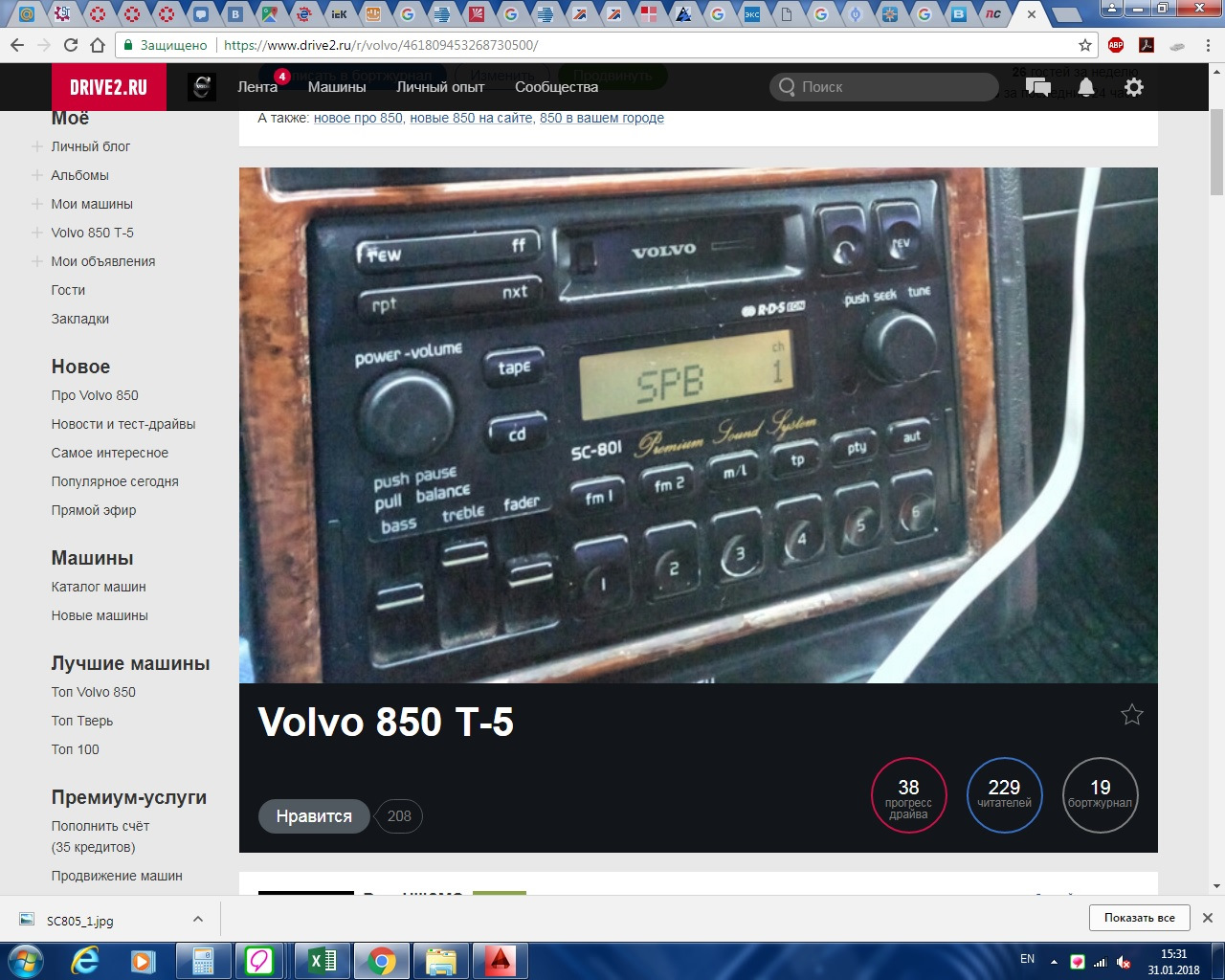
Task: Open messages chat icon in header
Action: pos(1038,87)
